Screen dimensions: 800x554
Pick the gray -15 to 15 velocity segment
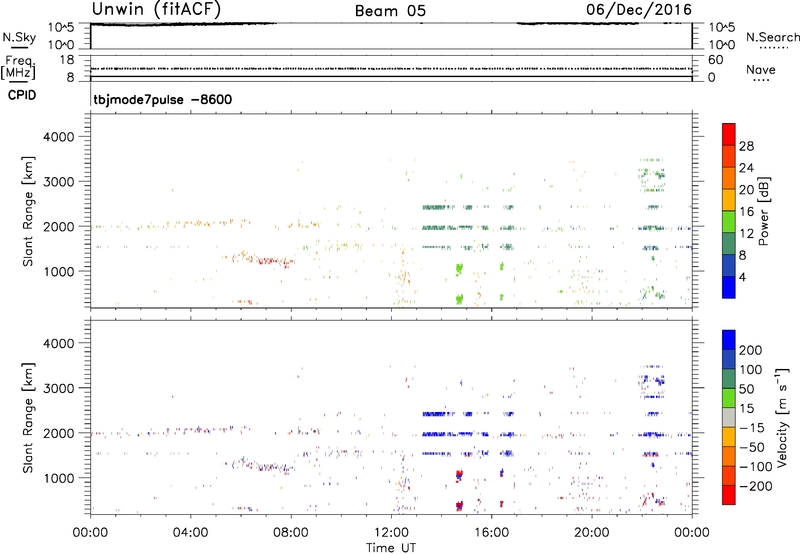click(729, 417)
